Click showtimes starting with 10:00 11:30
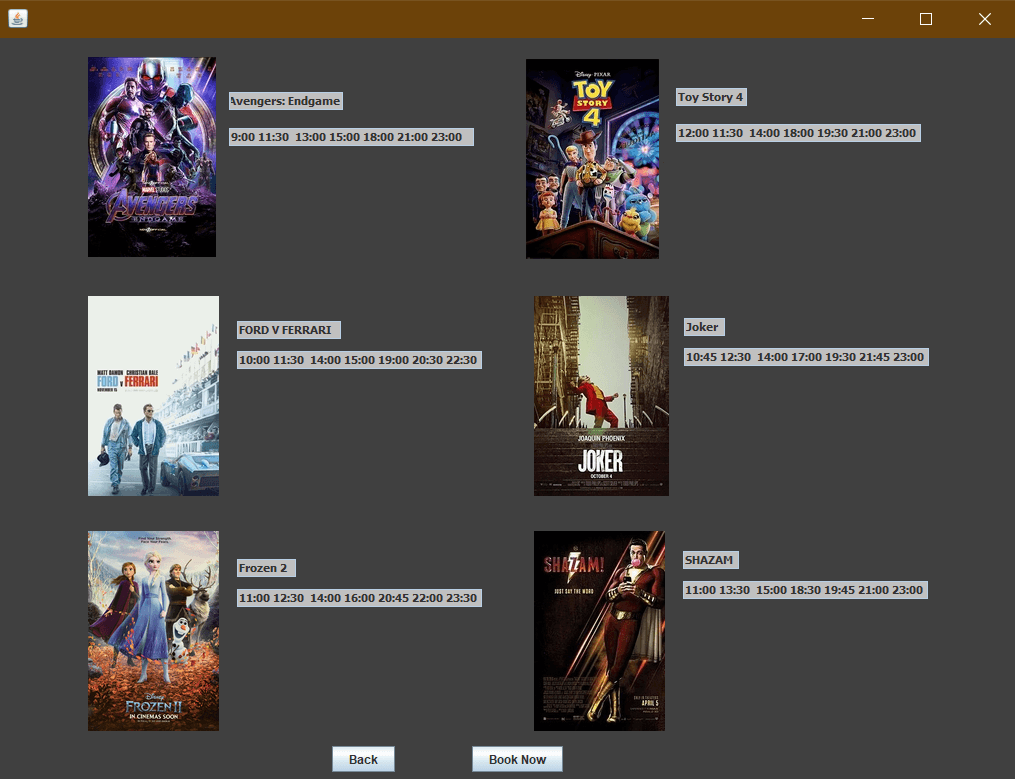The height and width of the screenshot is (779, 1015). 359,360
